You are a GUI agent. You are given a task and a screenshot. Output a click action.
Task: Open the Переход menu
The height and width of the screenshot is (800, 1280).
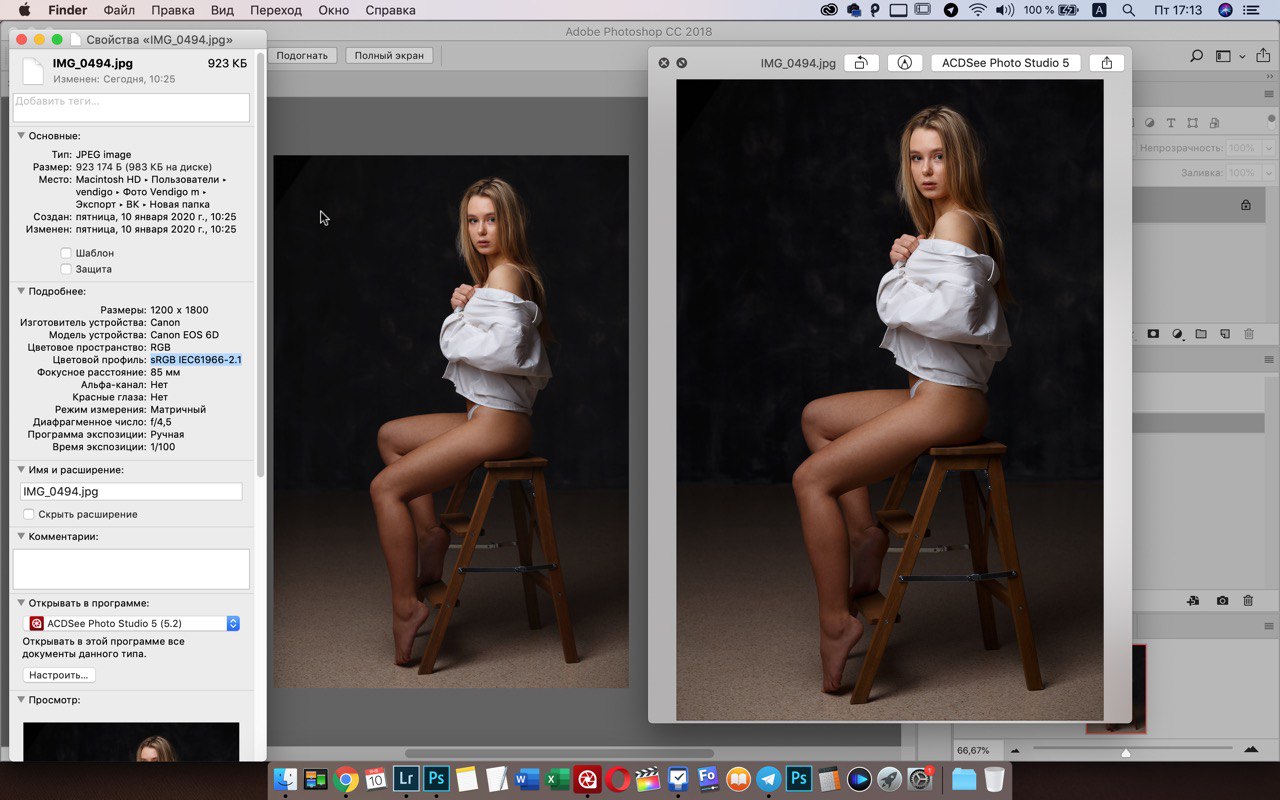pos(276,10)
